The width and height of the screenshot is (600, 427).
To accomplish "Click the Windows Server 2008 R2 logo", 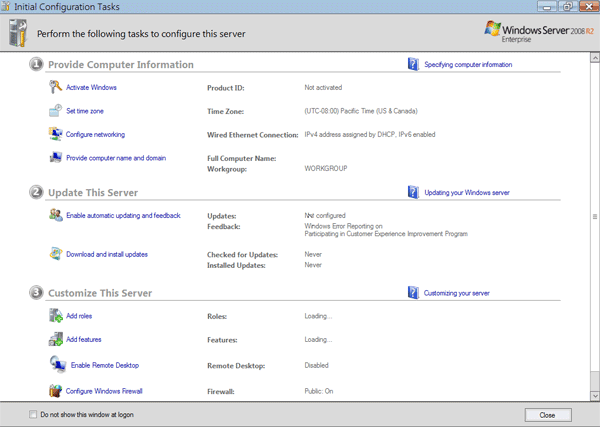I will [x=539, y=32].
